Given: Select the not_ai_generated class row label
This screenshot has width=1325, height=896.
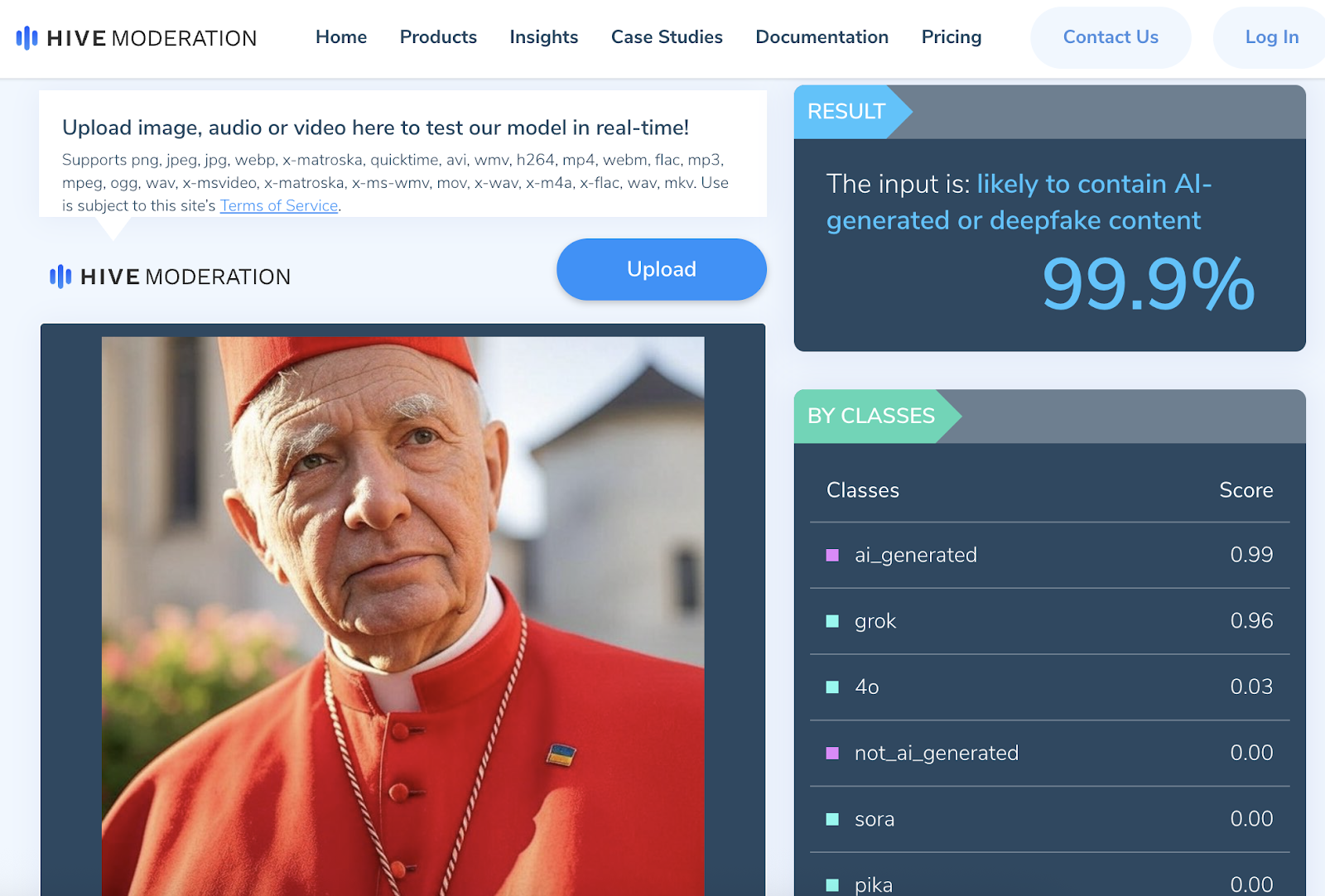Looking at the screenshot, I should 937,753.
